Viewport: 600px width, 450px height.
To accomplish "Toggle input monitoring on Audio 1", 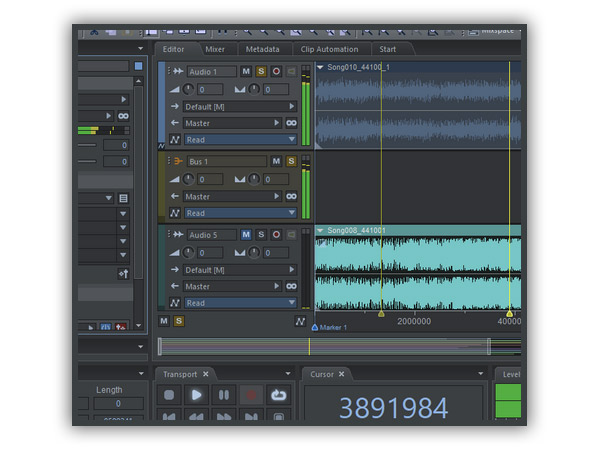I will [x=291, y=71].
